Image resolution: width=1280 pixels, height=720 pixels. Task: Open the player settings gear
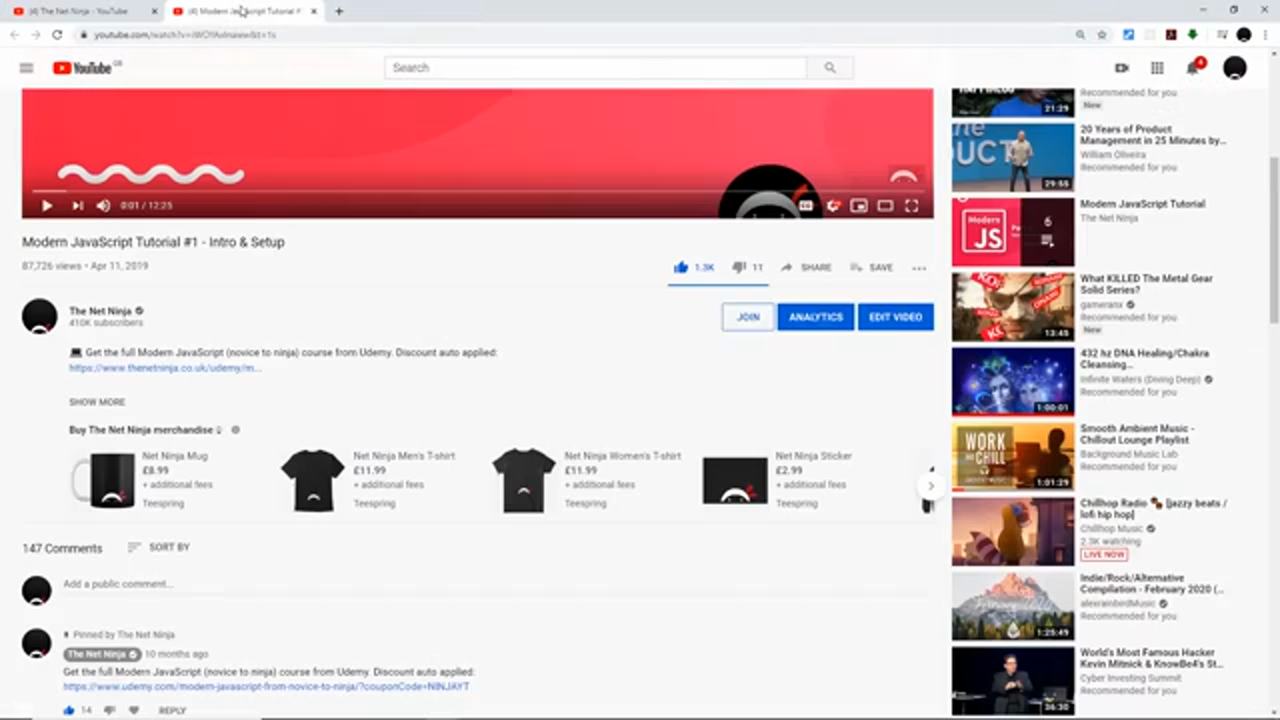pos(832,206)
